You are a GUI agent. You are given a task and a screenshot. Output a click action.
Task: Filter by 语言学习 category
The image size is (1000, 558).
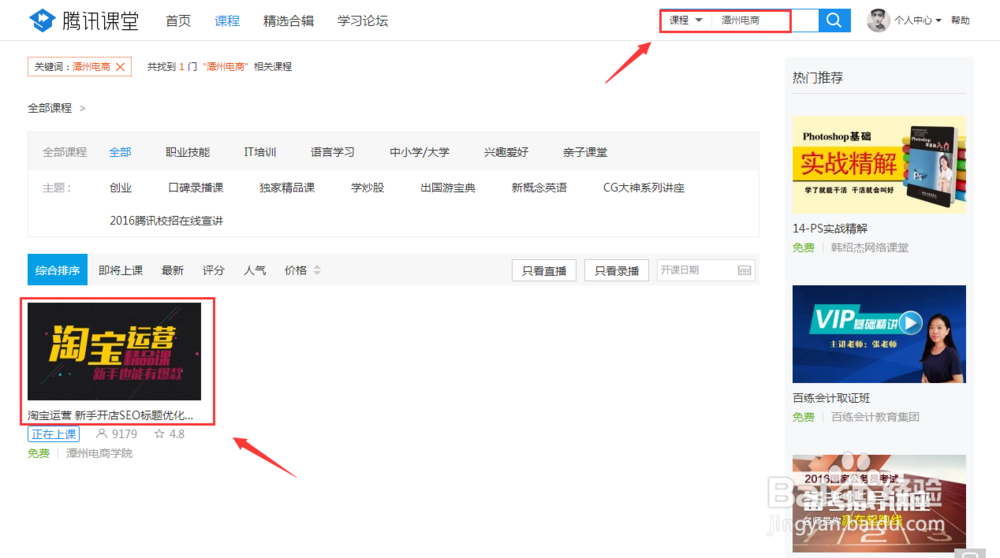click(332, 152)
